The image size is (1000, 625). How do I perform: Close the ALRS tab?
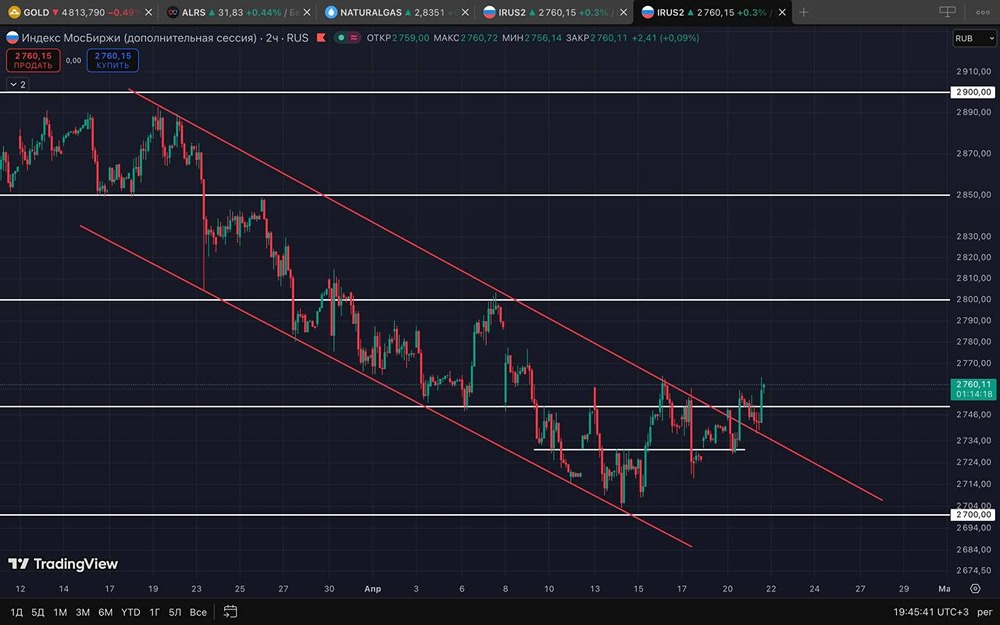(x=307, y=12)
